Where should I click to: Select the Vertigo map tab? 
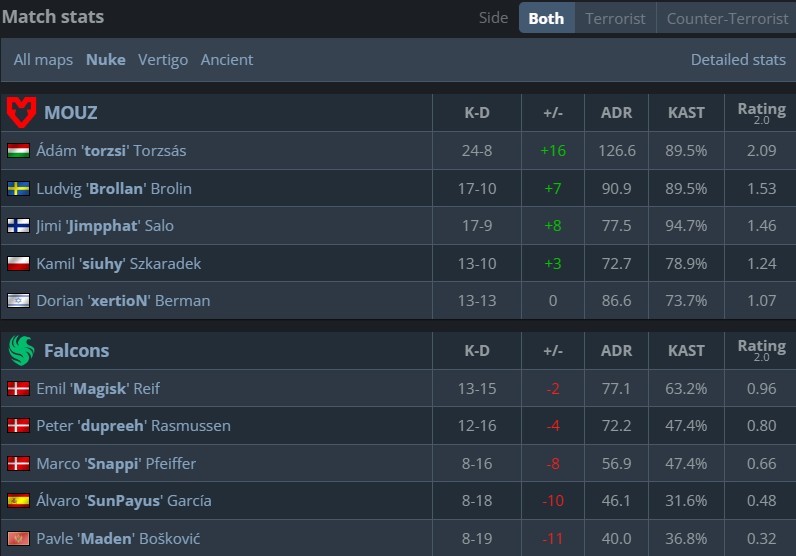coord(163,60)
